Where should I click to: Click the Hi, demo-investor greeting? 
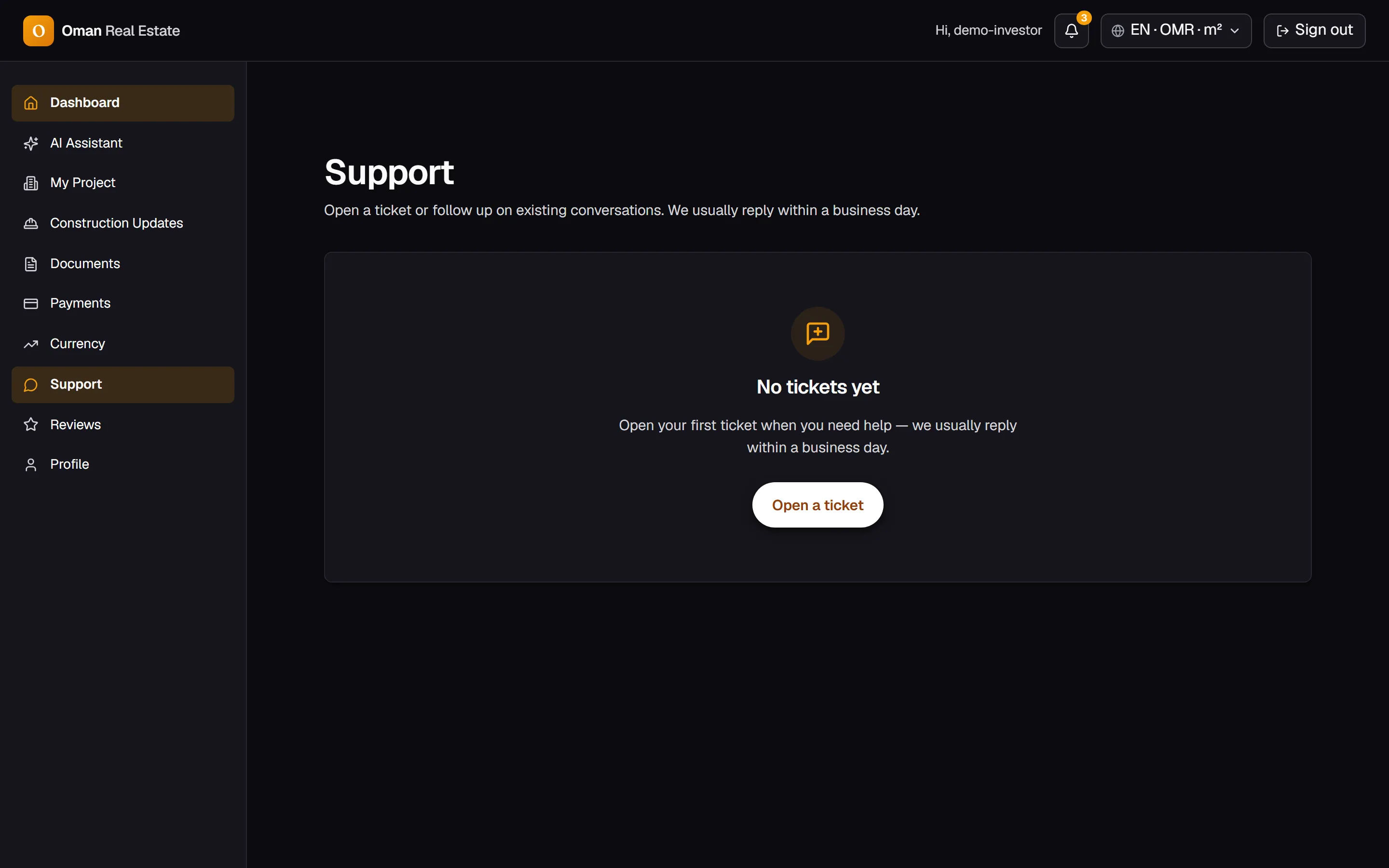tap(988, 30)
